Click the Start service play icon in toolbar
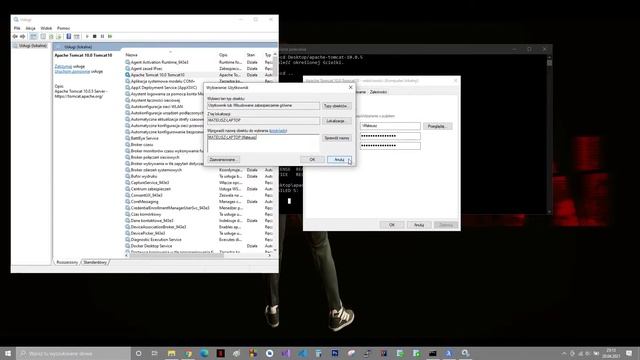The width and height of the screenshot is (640, 360). pyautogui.click(x=87, y=36)
